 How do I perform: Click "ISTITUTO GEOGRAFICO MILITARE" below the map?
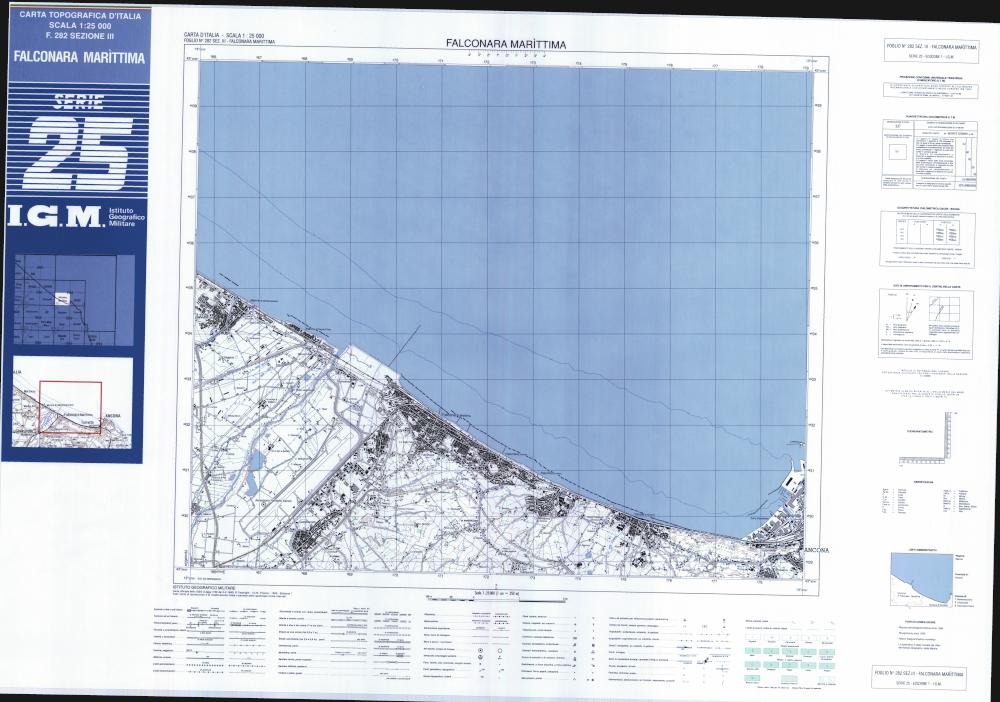(204, 586)
